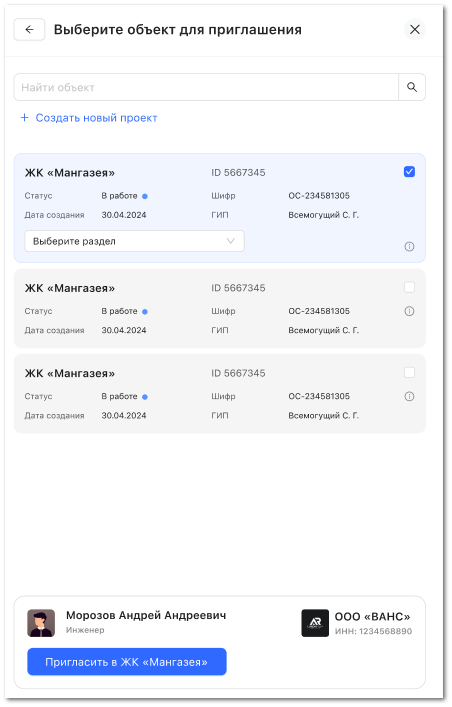Select the third ЖК «Мангазея» card title
Screen dimensions: 452x707
pos(70,373)
